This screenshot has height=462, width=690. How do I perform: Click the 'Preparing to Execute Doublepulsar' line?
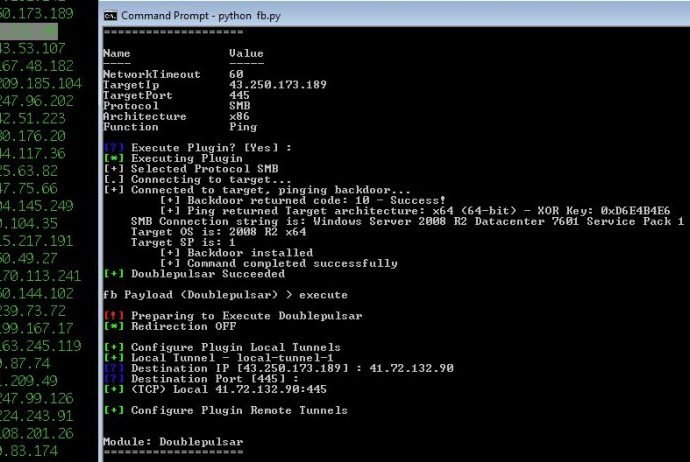(233, 316)
